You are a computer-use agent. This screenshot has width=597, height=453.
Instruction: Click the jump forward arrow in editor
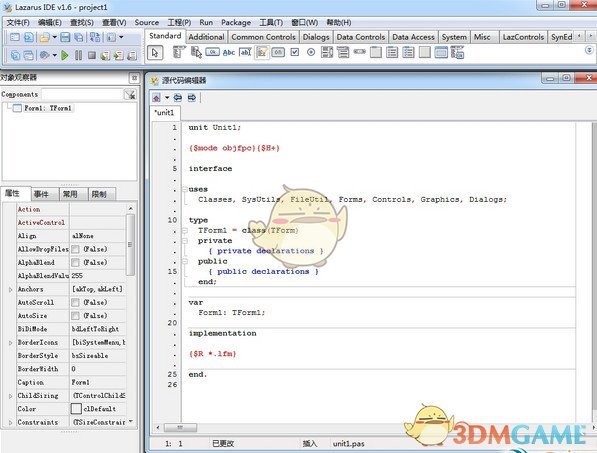pyautogui.click(x=192, y=98)
